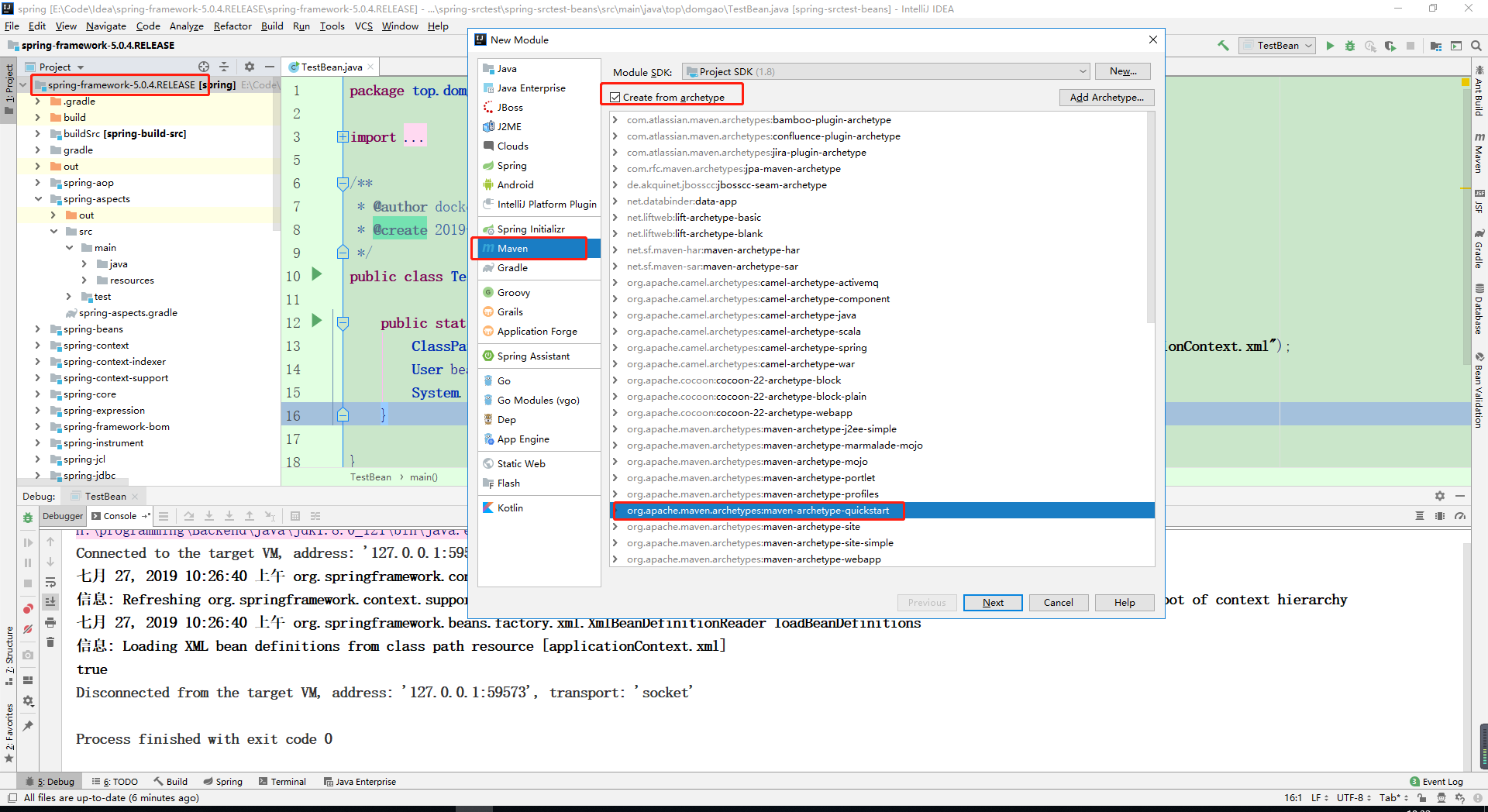Image resolution: width=1488 pixels, height=812 pixels.
Task: Open the Terminal tool window tab
Action: [283, 782]
